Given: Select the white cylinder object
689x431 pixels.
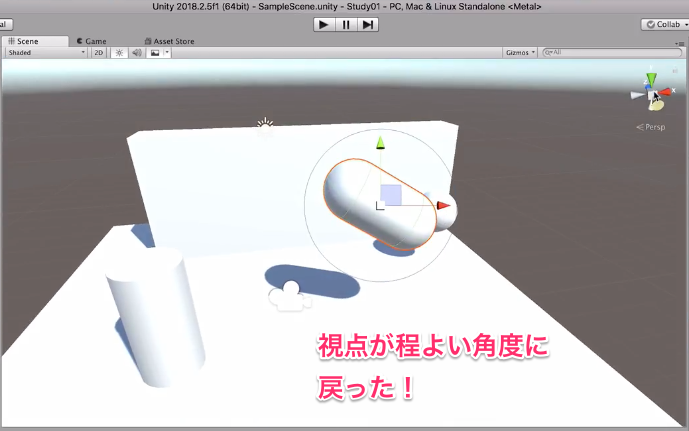Looking at the screenshot, I should coord(156,317).
